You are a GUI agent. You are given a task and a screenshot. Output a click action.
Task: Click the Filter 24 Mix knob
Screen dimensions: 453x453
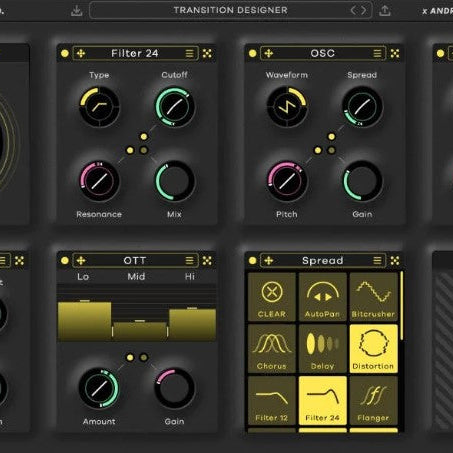(x=174, y=181)
